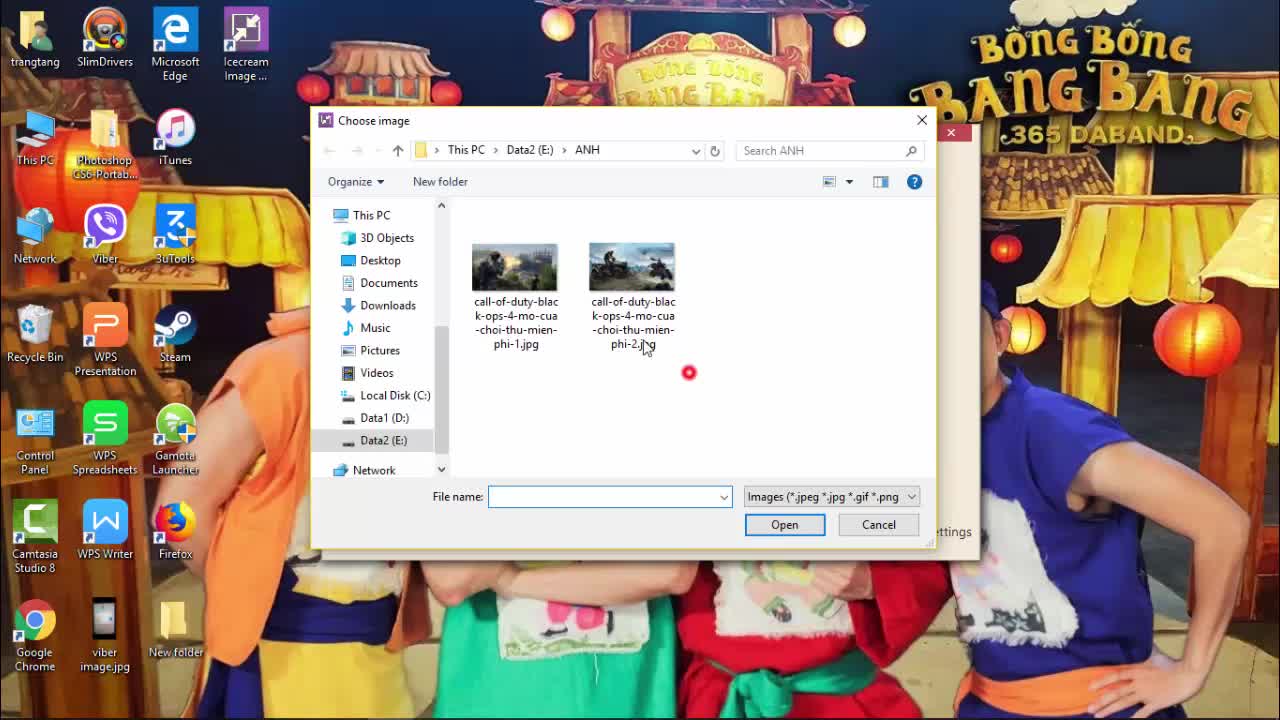Change view layout icon in dialog
The width and height of the screenshot is (1280, 720).
tap(829, 182)
